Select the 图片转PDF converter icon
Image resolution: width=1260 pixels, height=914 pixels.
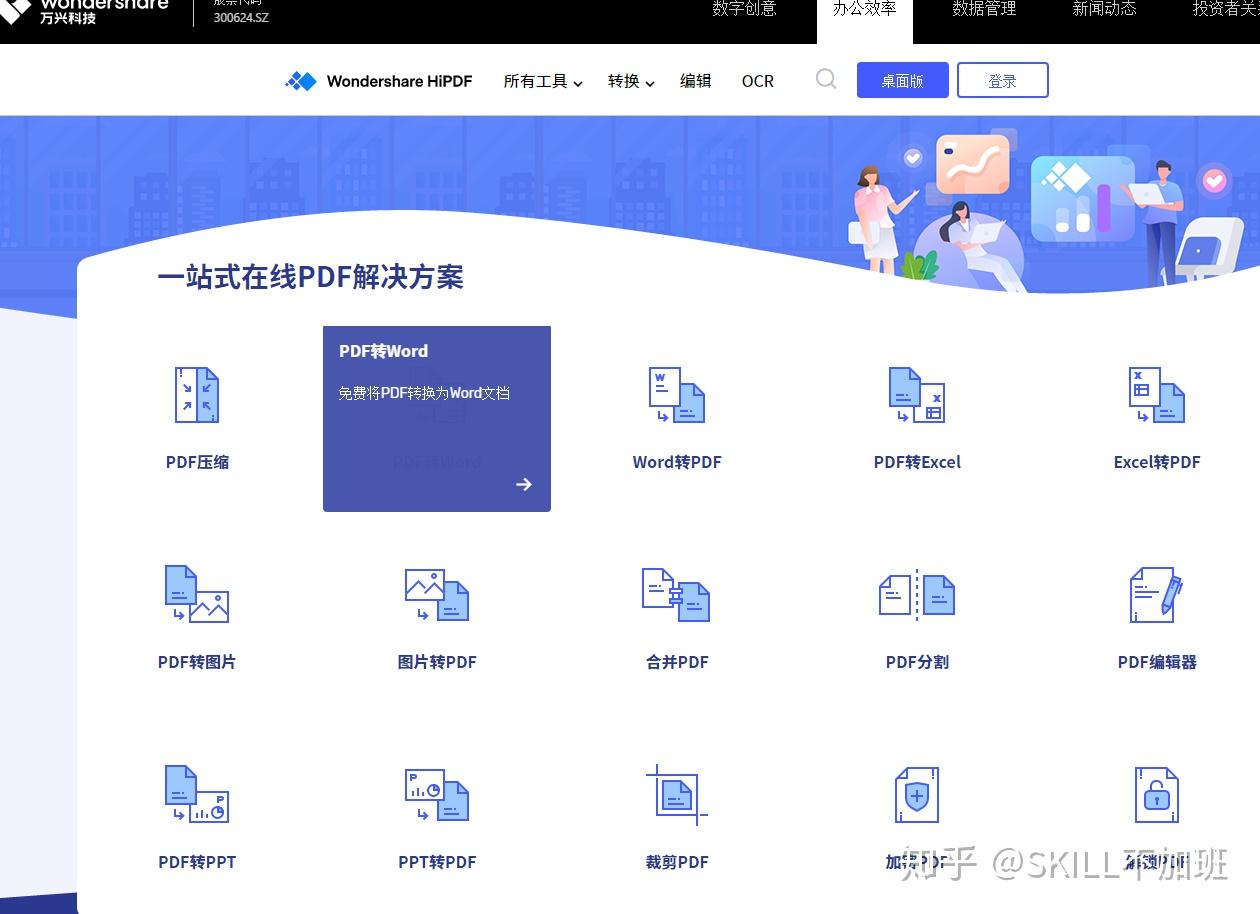[437, 594]
